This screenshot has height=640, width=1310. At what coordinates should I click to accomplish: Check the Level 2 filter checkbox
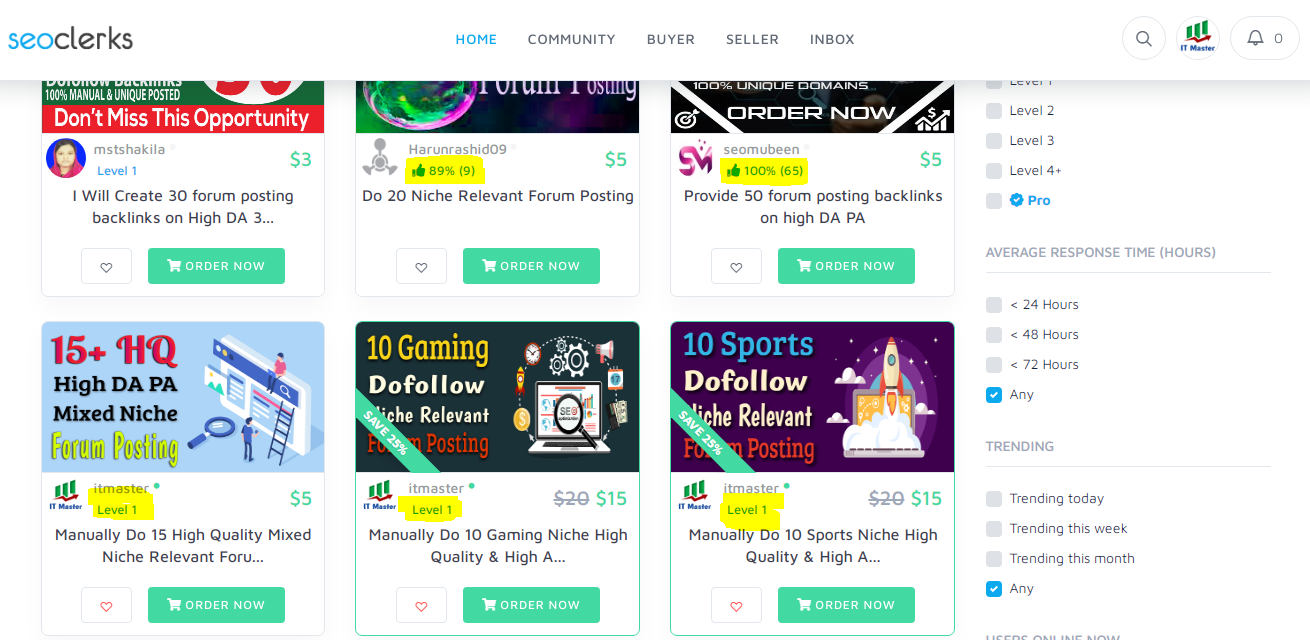pyautogui.click(x=994, y=111)
